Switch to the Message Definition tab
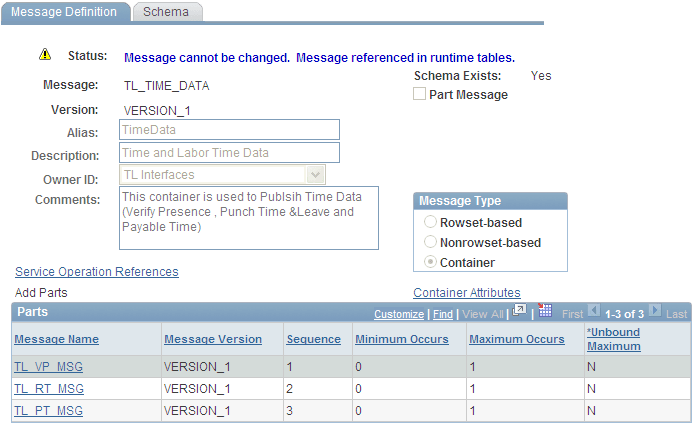Viewport: 699px width, 428px height. [x=65, y=12]
